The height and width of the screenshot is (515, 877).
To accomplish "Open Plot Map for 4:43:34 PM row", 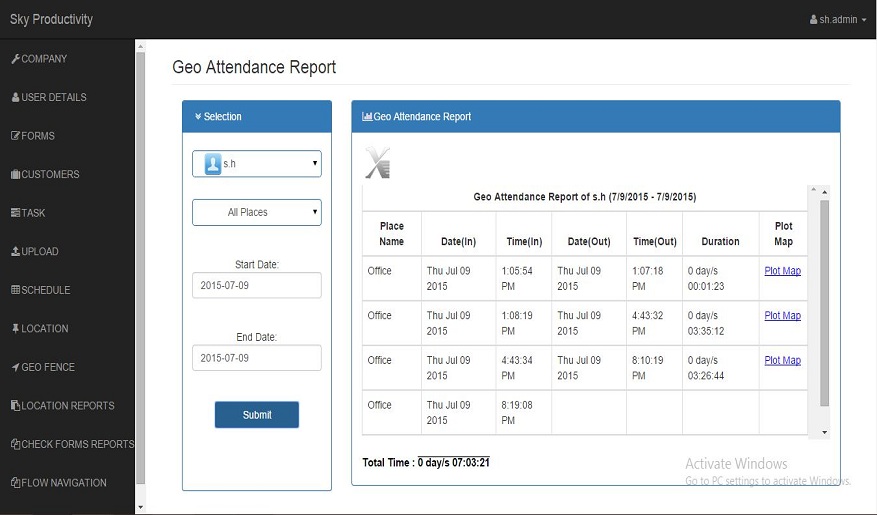I will click(x=782, y=360).
